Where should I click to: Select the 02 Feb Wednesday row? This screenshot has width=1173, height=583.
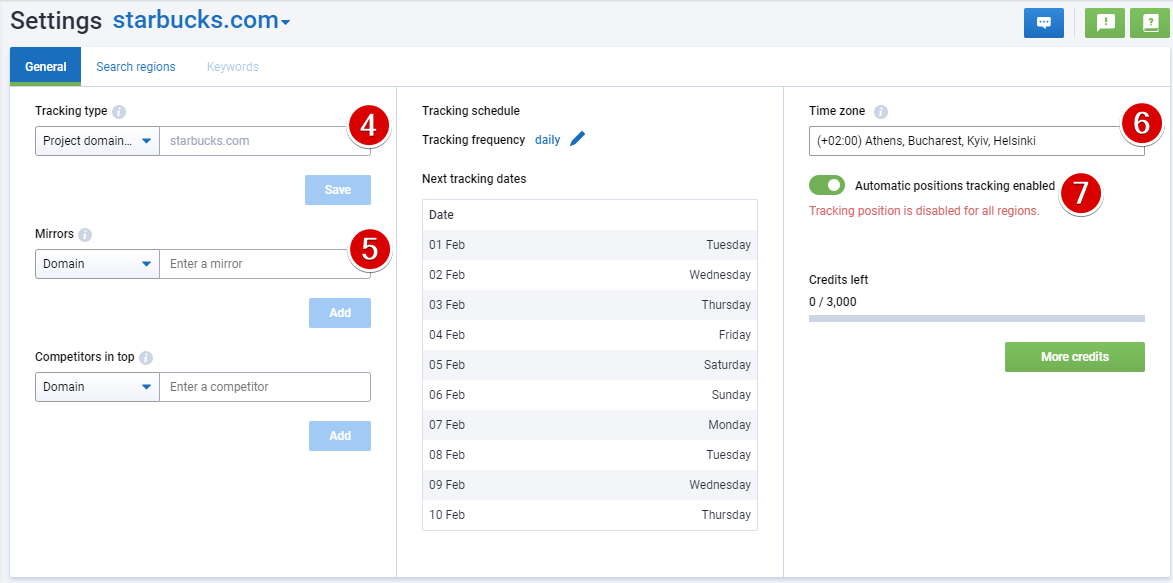pyautogui.click(x=589, y=275)
